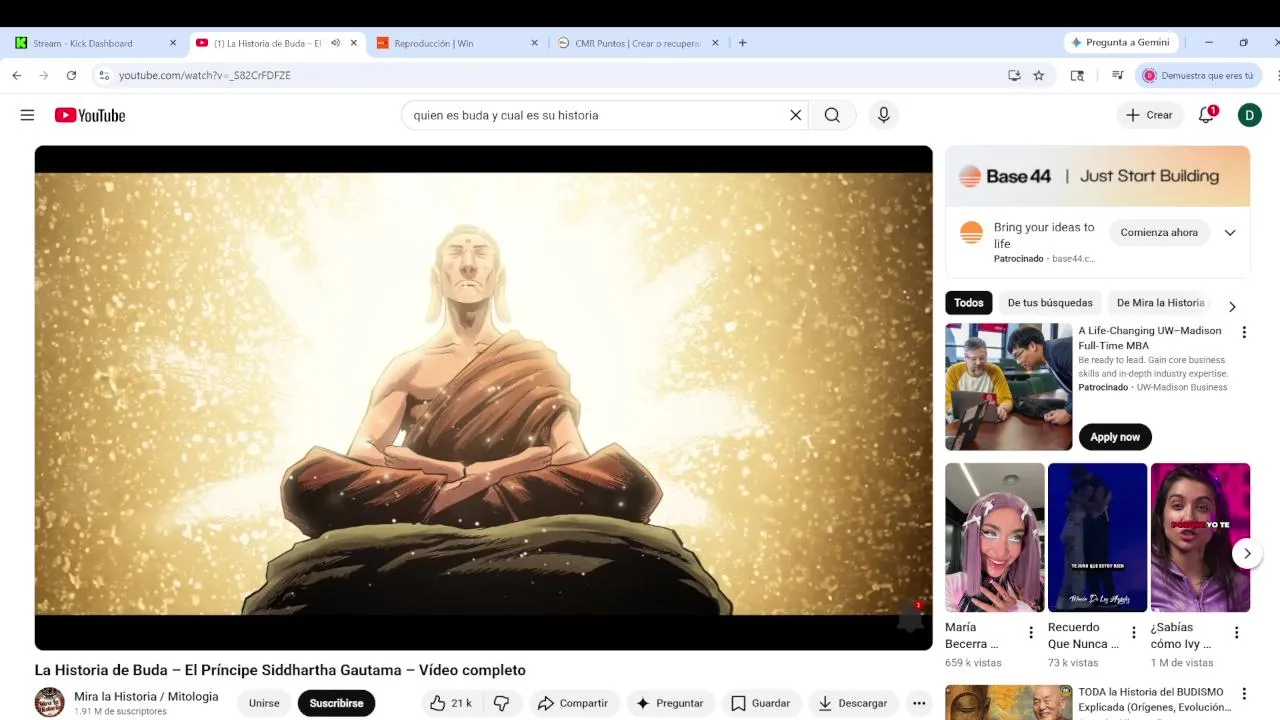Click Comienza ahora in Base 44 ad
Viewport: 1280px width, 720px height.
coord(1159,233)
